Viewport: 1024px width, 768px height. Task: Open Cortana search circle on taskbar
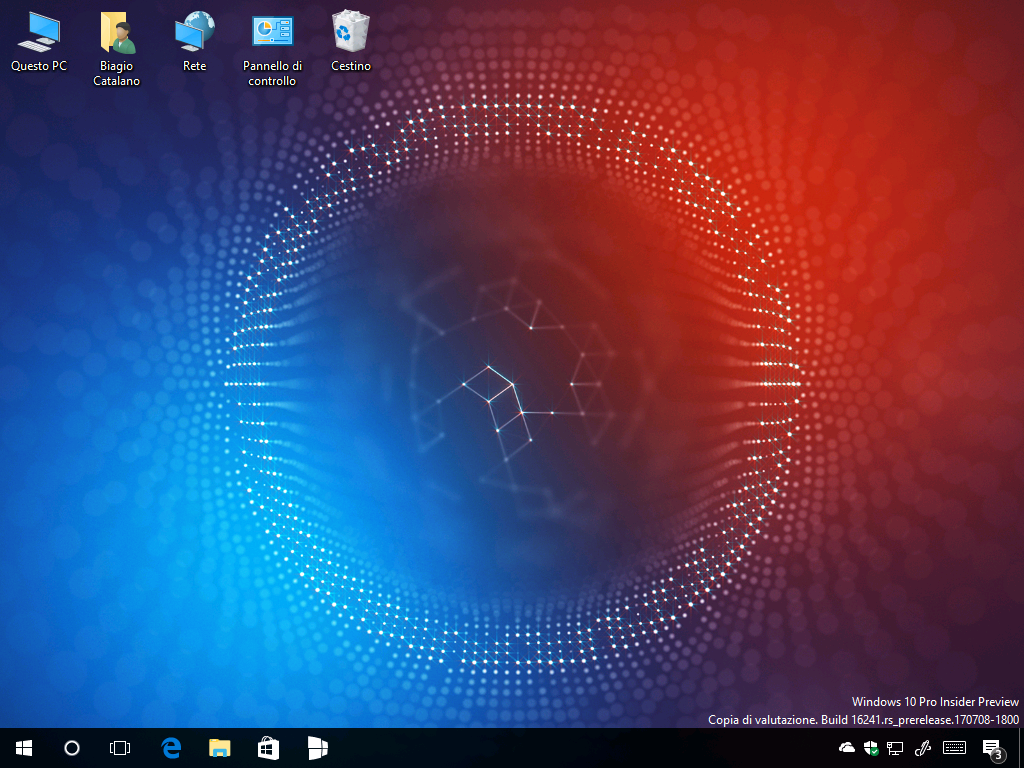72,748
